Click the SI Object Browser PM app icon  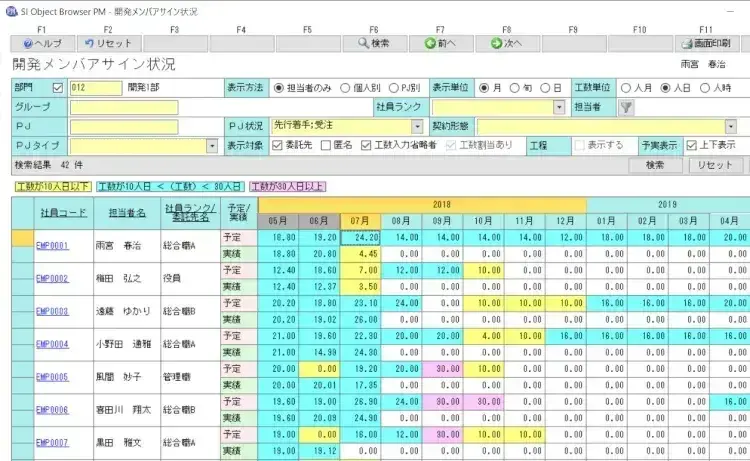click(x=10, y=8)
